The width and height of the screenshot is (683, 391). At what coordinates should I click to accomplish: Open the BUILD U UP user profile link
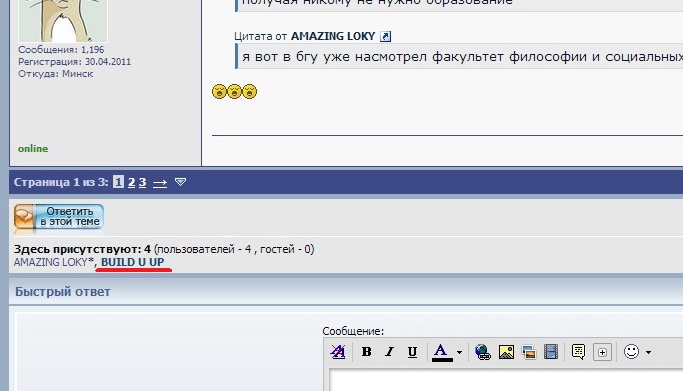click(x=132, y=262)
